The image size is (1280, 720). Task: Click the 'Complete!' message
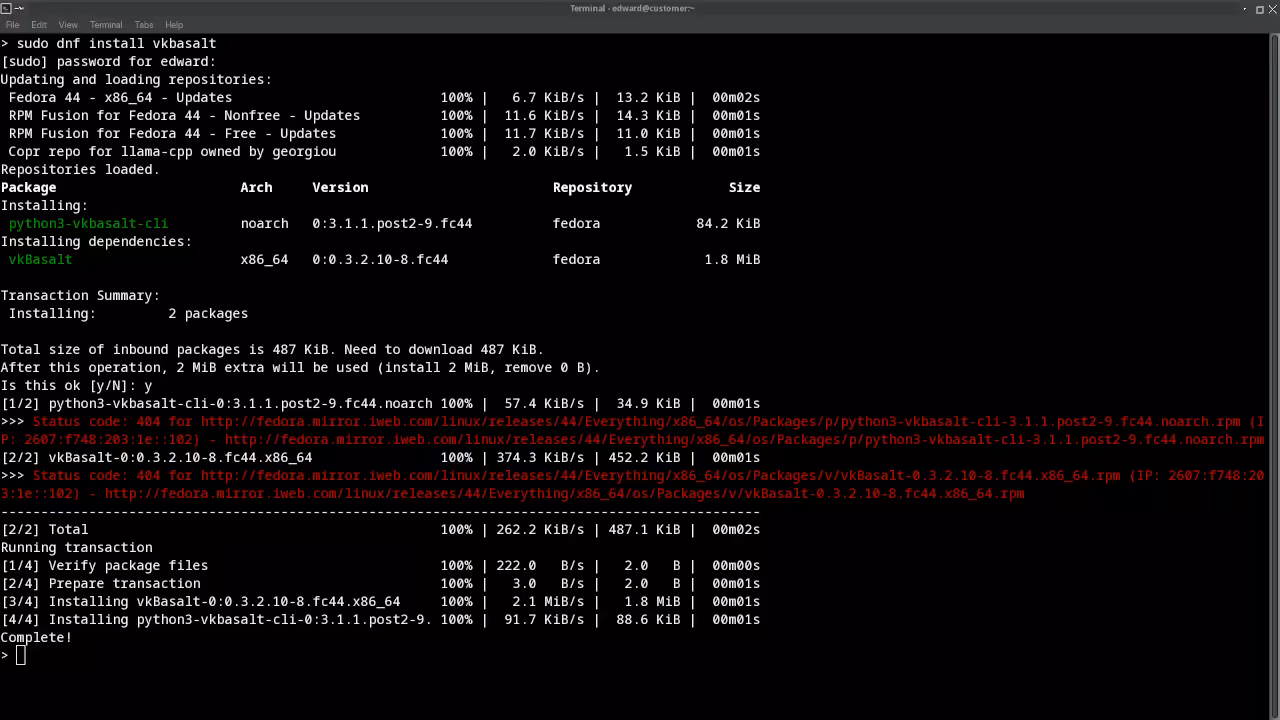point(36,637)
